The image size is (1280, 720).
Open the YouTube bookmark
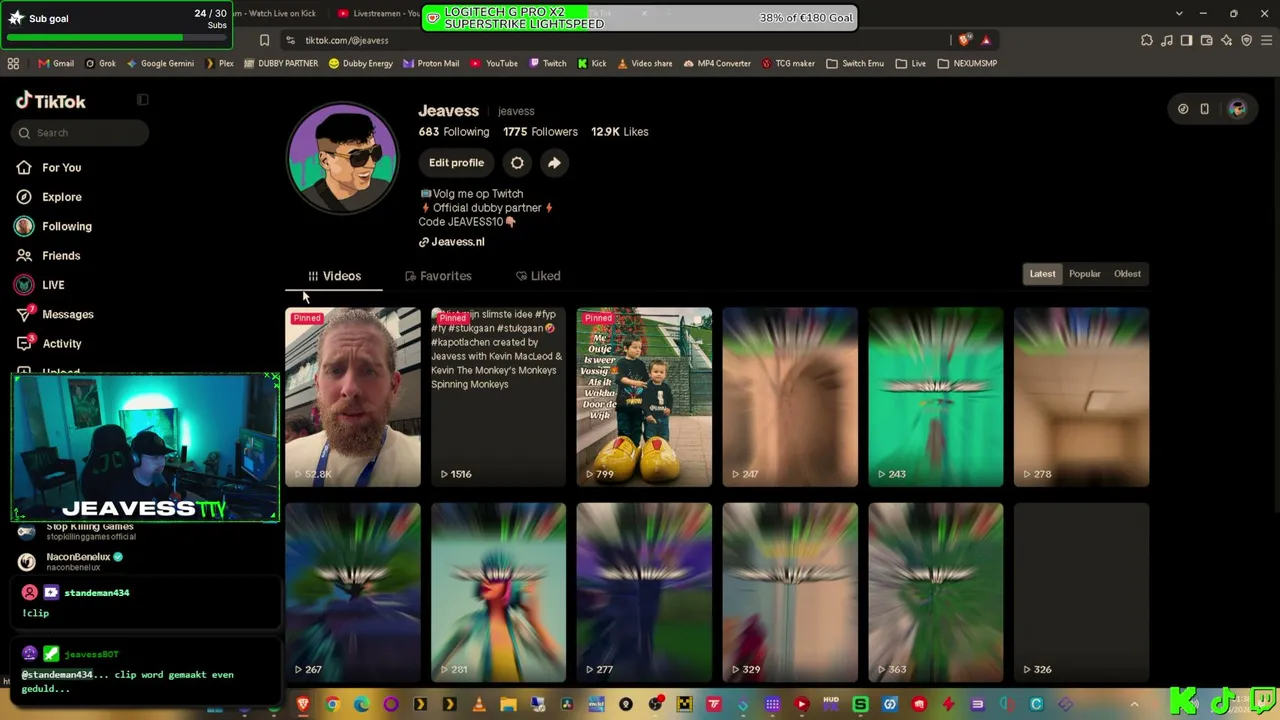[x=494, y=63]
